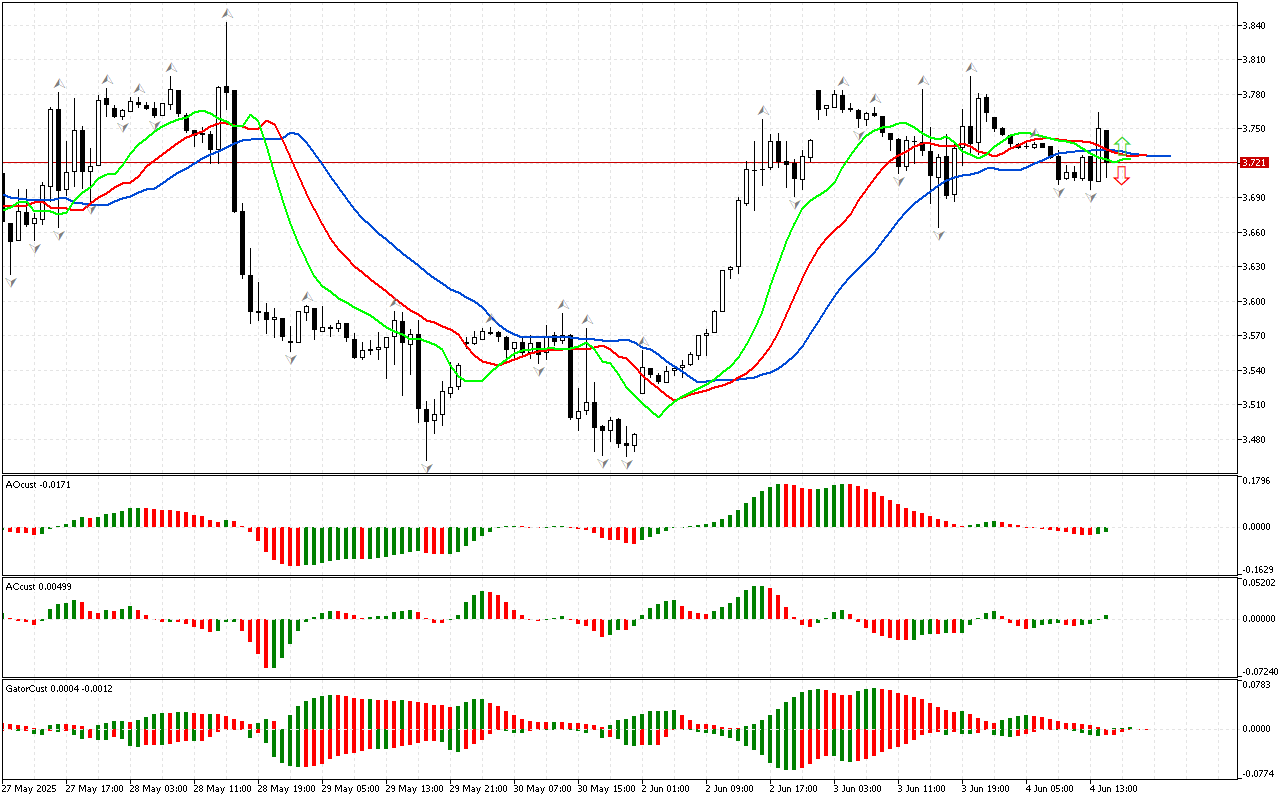
Task: Click the right tip of blue Alligator line
Action: pyautogui.click(x=1170, y=156)
